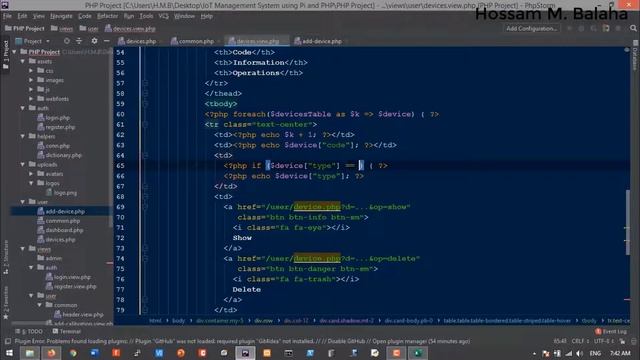
Task: Click the Add Configuration button
Action: (x=531, y=29)
